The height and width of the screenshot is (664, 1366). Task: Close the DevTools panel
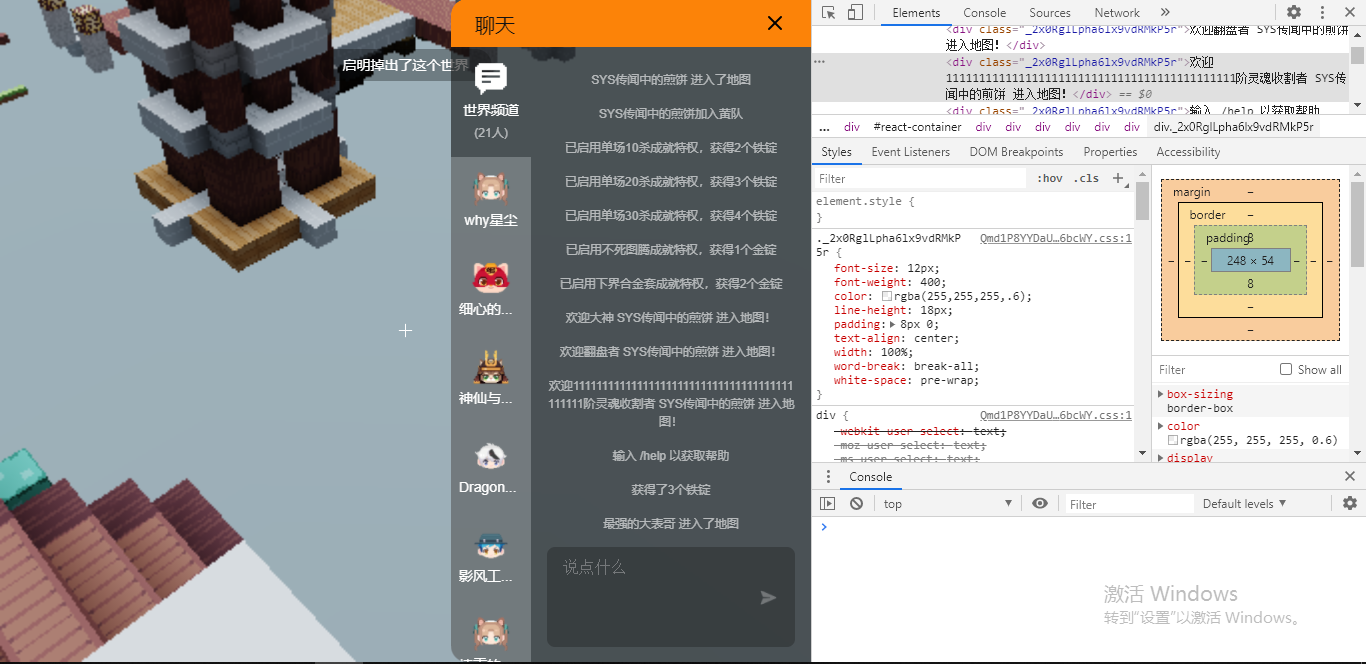click(1349, 12)
